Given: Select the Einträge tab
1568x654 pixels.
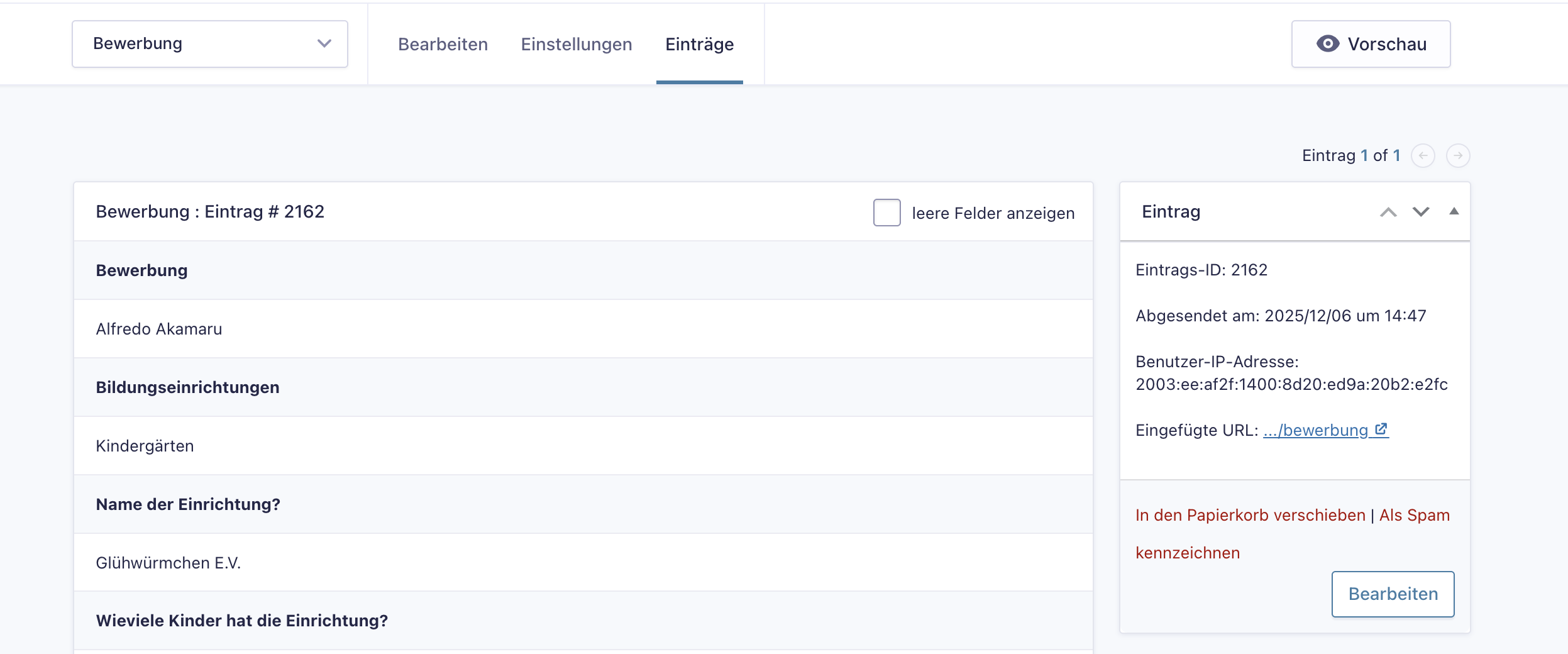Looking at the screenshot, I should [699, 44].
